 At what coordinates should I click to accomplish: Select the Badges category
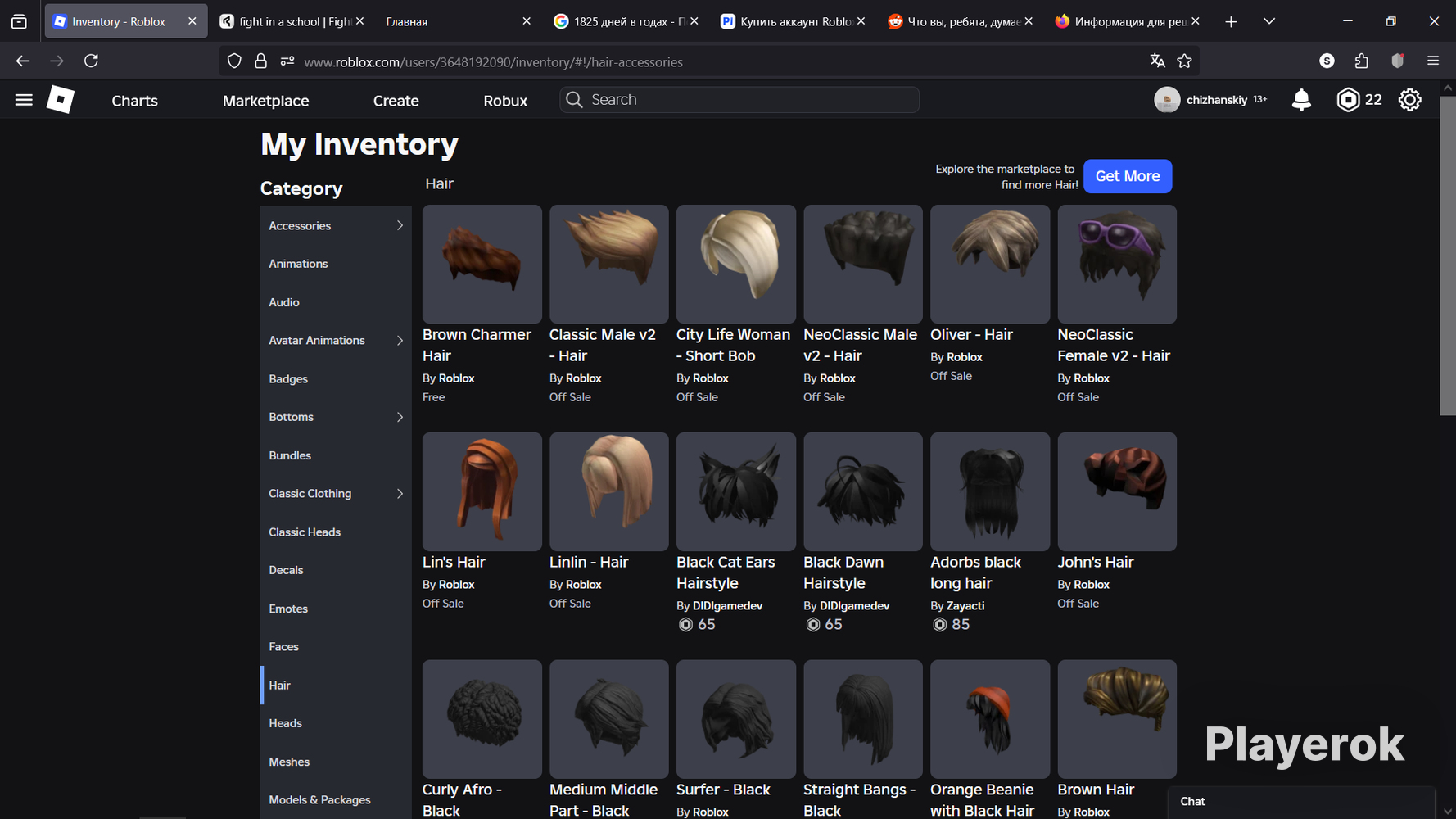(336, 379)
